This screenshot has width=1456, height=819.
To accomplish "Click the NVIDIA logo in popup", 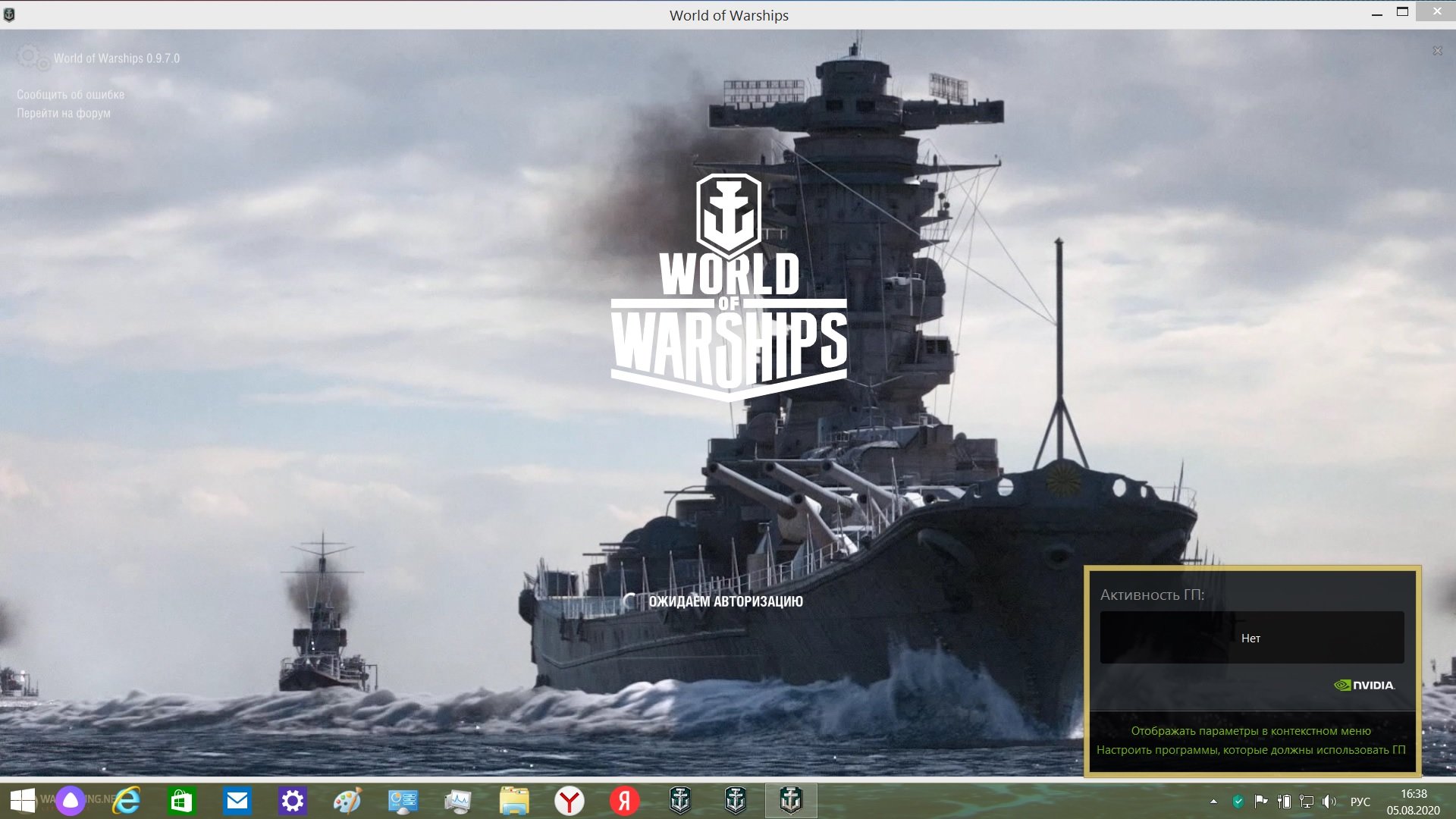I will pyautogui.click(x=1363, y=685).
